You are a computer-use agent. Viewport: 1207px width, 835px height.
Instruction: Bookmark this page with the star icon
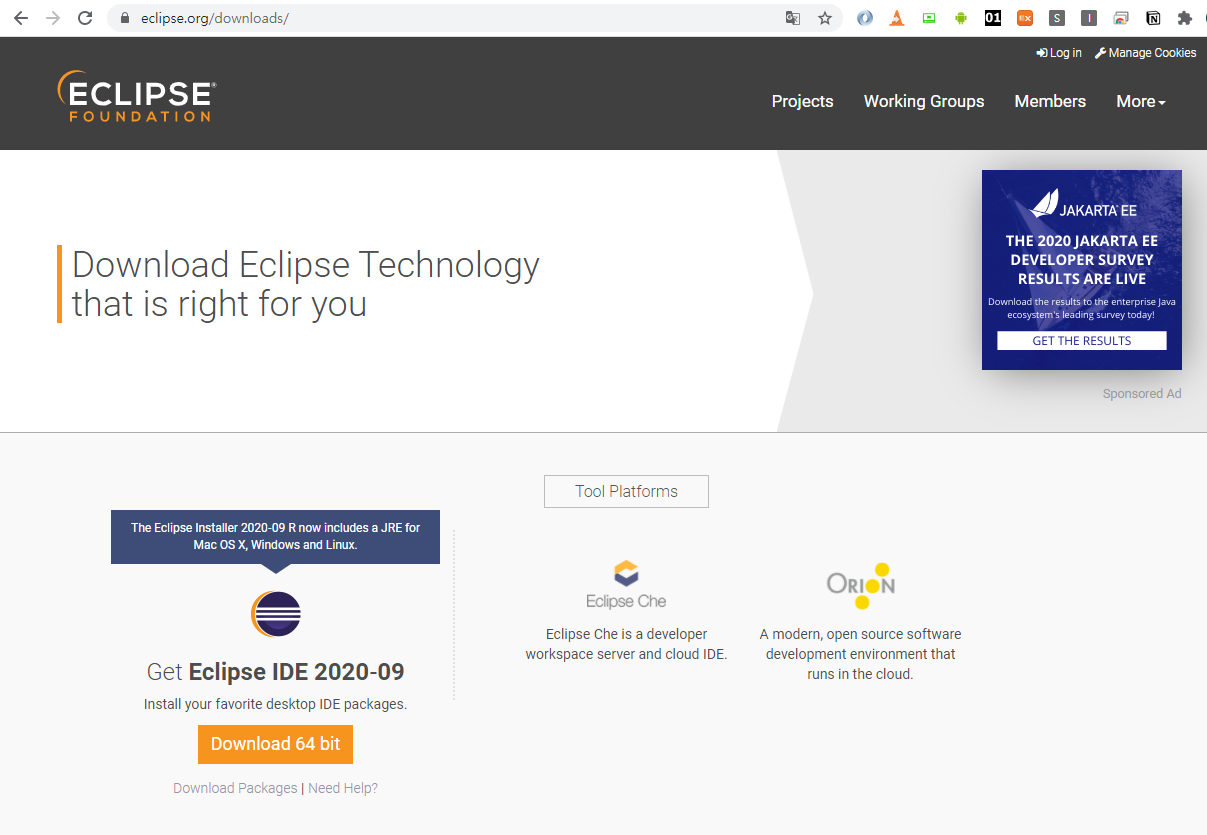pyautogui.click(x=825, y=18)
